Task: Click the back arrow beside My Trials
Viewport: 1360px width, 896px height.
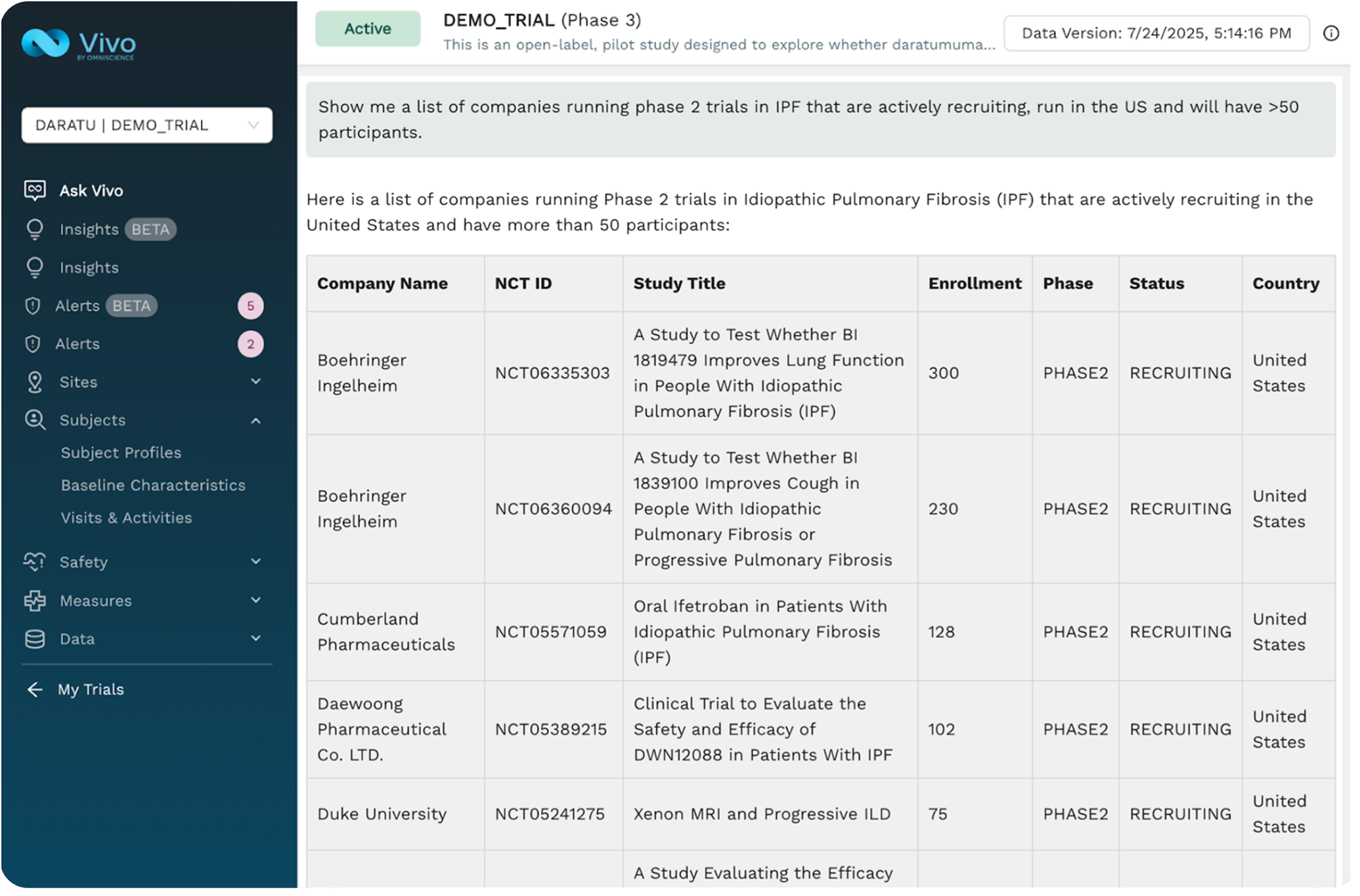Action: click(x=35, y=689)
